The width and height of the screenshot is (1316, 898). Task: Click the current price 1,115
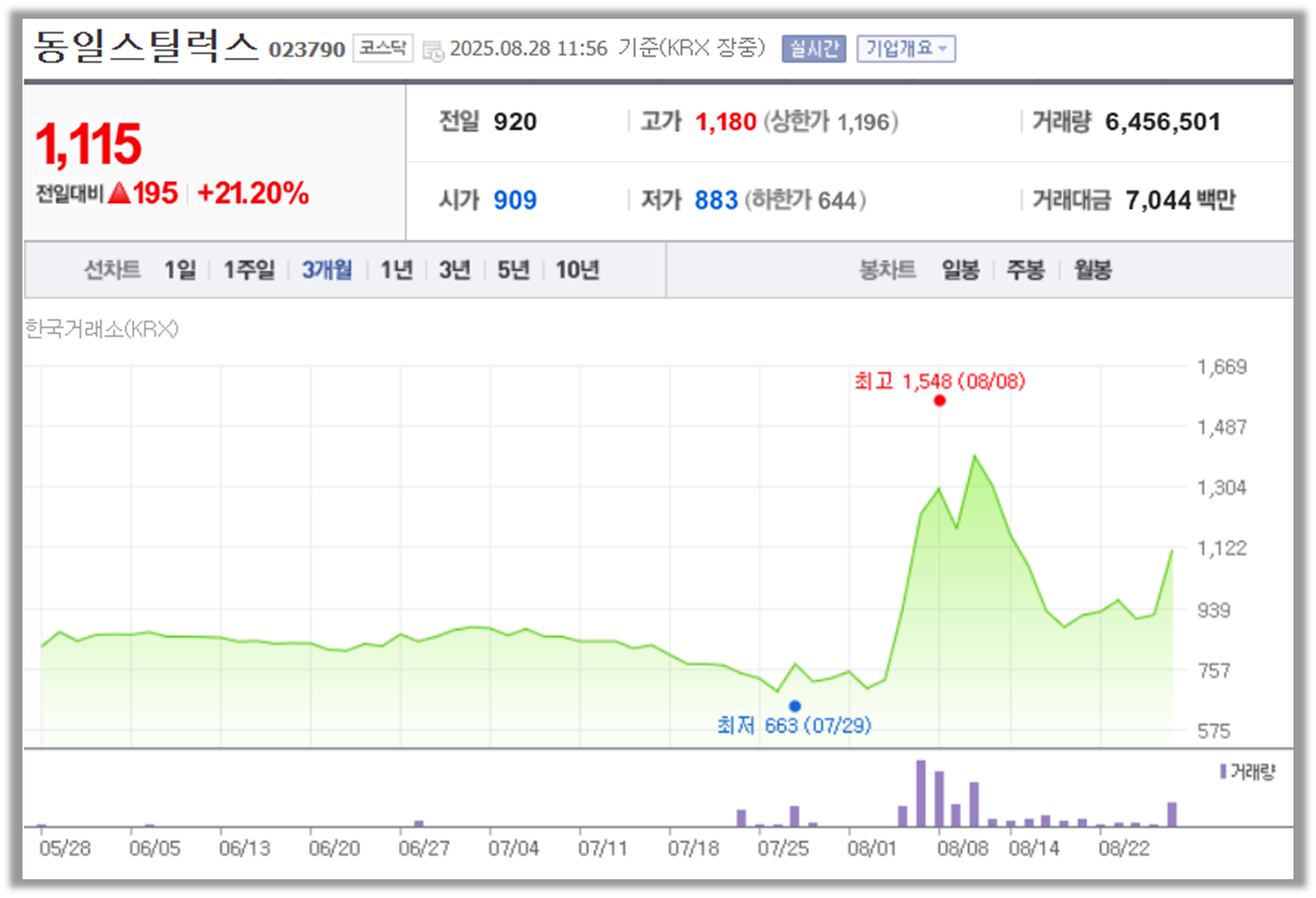(x=88, y=145)
